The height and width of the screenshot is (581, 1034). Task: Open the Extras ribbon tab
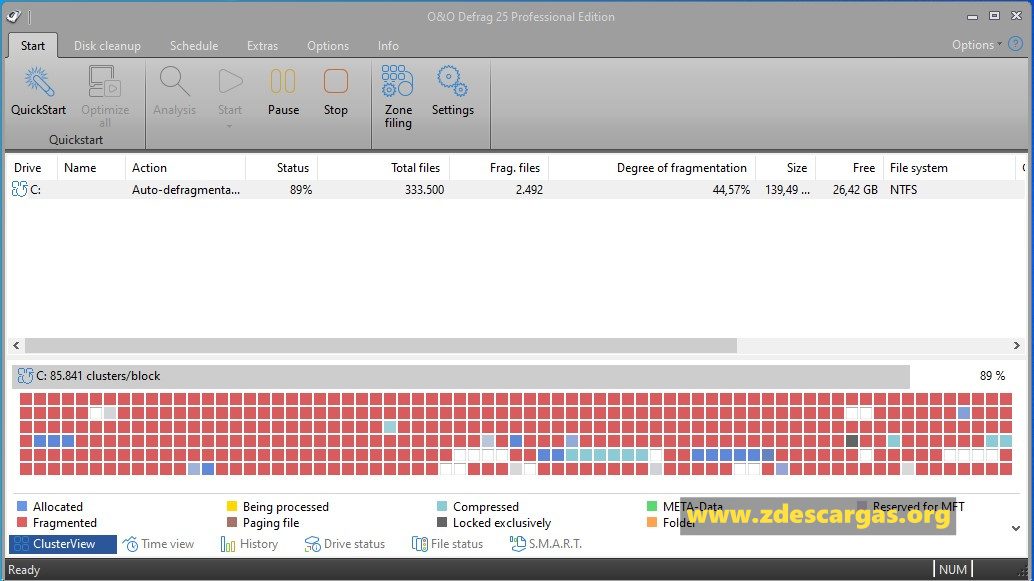[262, 46]
